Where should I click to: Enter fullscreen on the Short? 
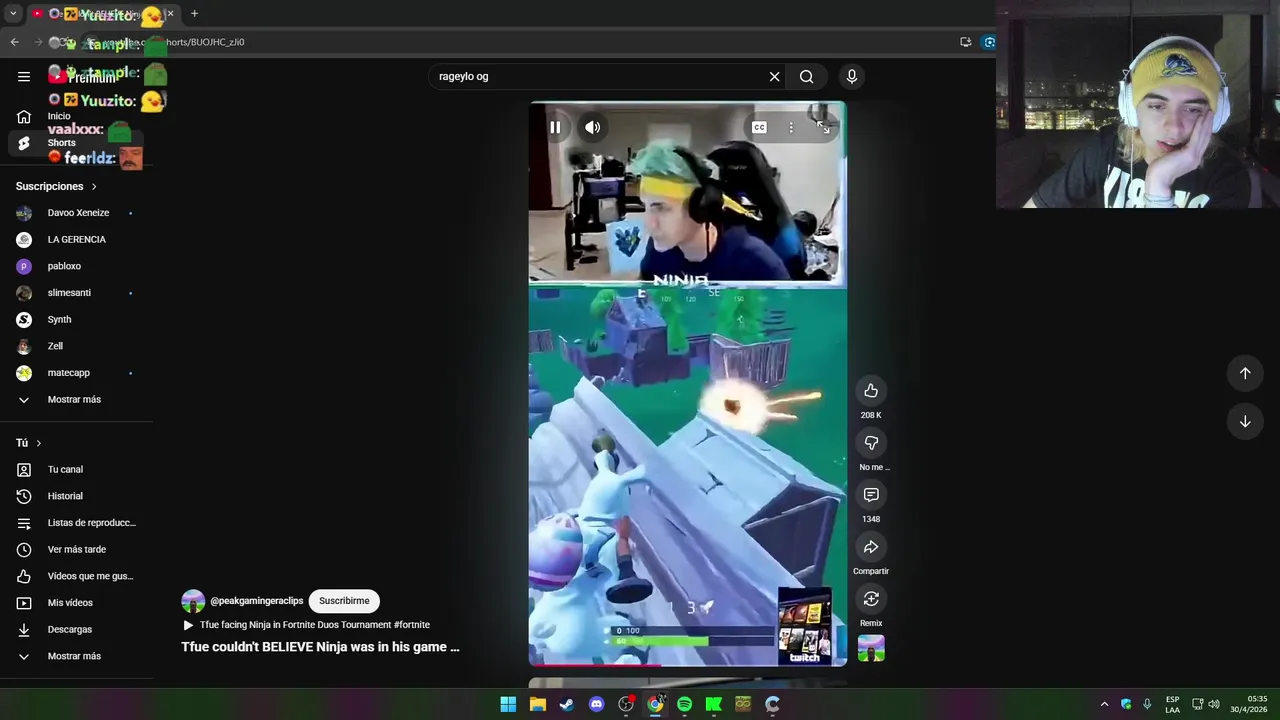tap(823, 127)
